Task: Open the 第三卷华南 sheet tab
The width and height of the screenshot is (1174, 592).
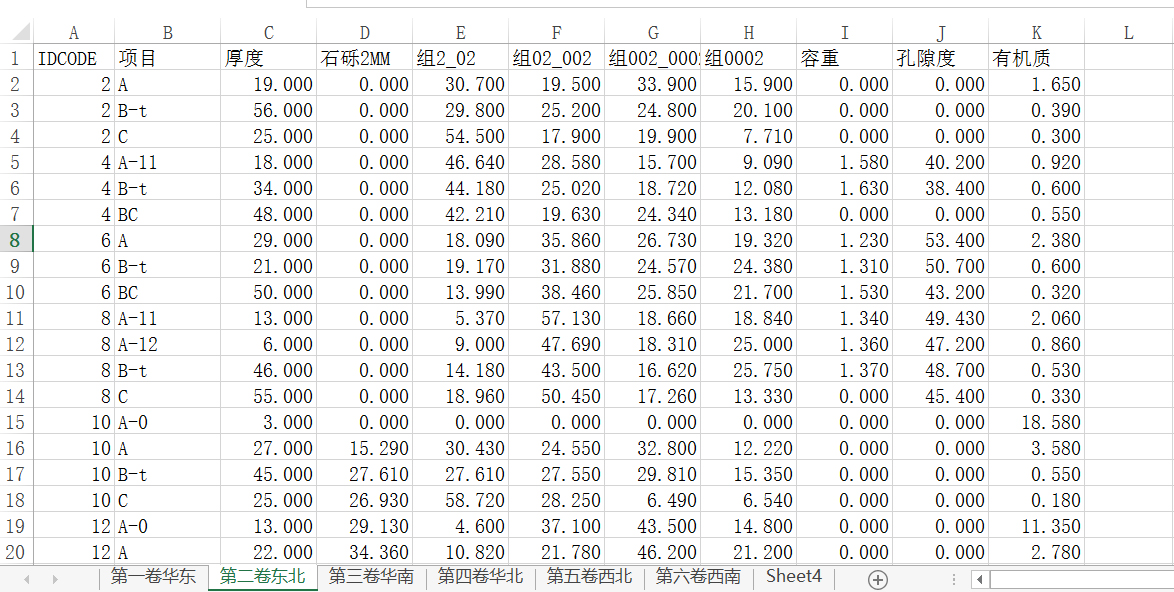Action: click(371, 577)
